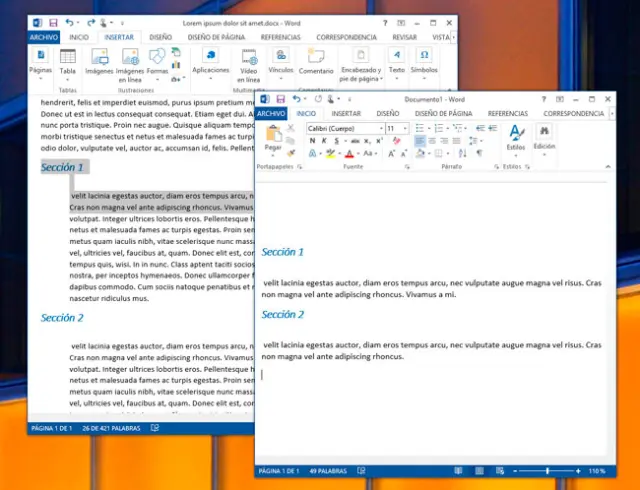Viewport: 640px width, 490px height.
Task: Expand the Estilos styles gallery
Action: 515,136
